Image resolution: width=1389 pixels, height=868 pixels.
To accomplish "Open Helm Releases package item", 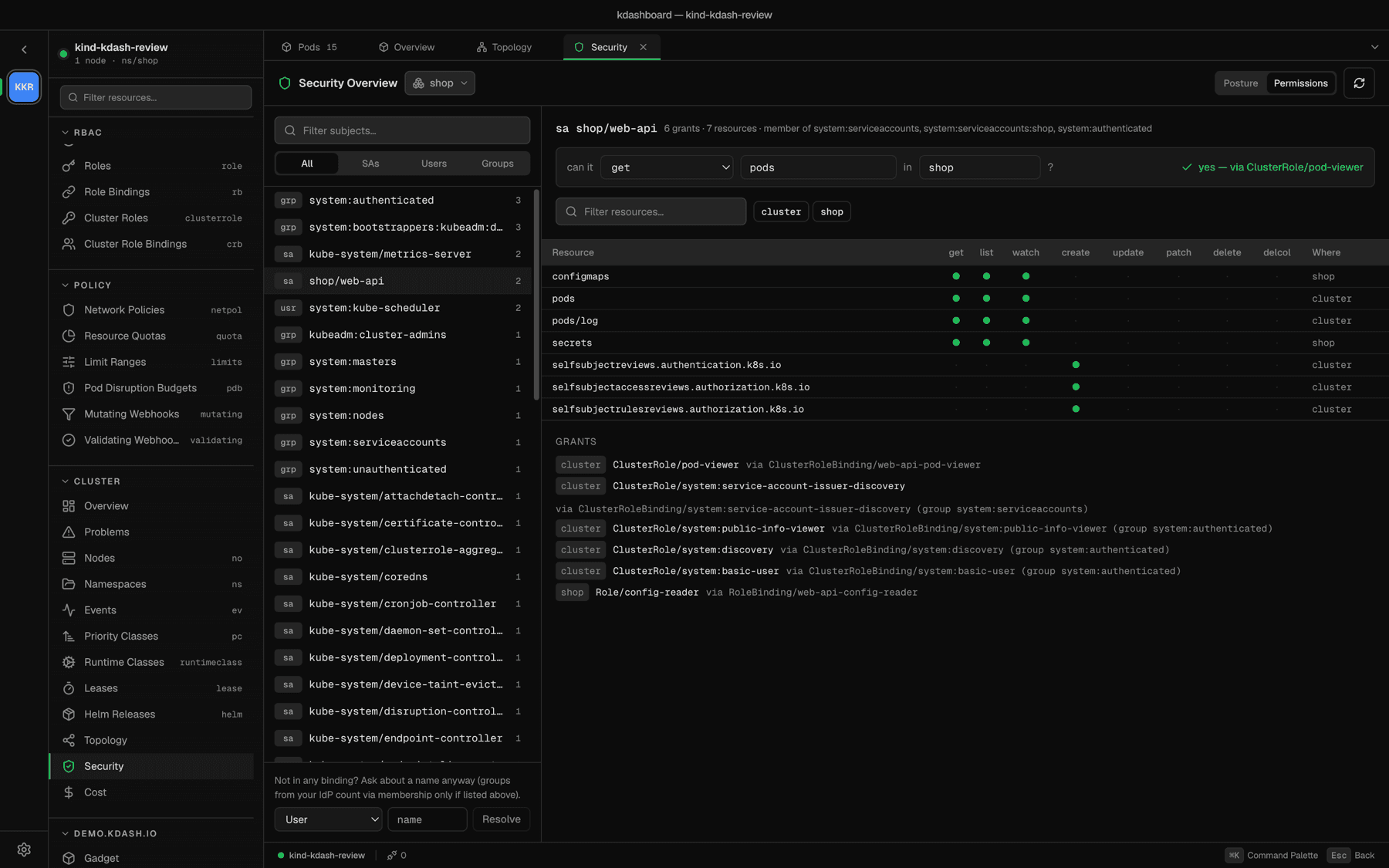I will 151,714.
